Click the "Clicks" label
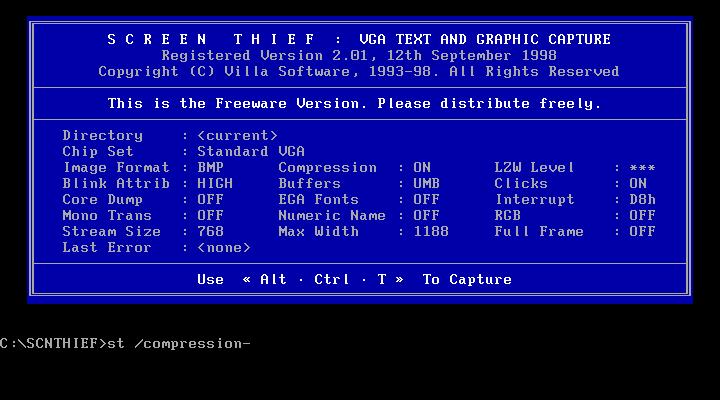The width and height of the screenshot is (720, 400). pyautogui.click(x=521, y=184)
